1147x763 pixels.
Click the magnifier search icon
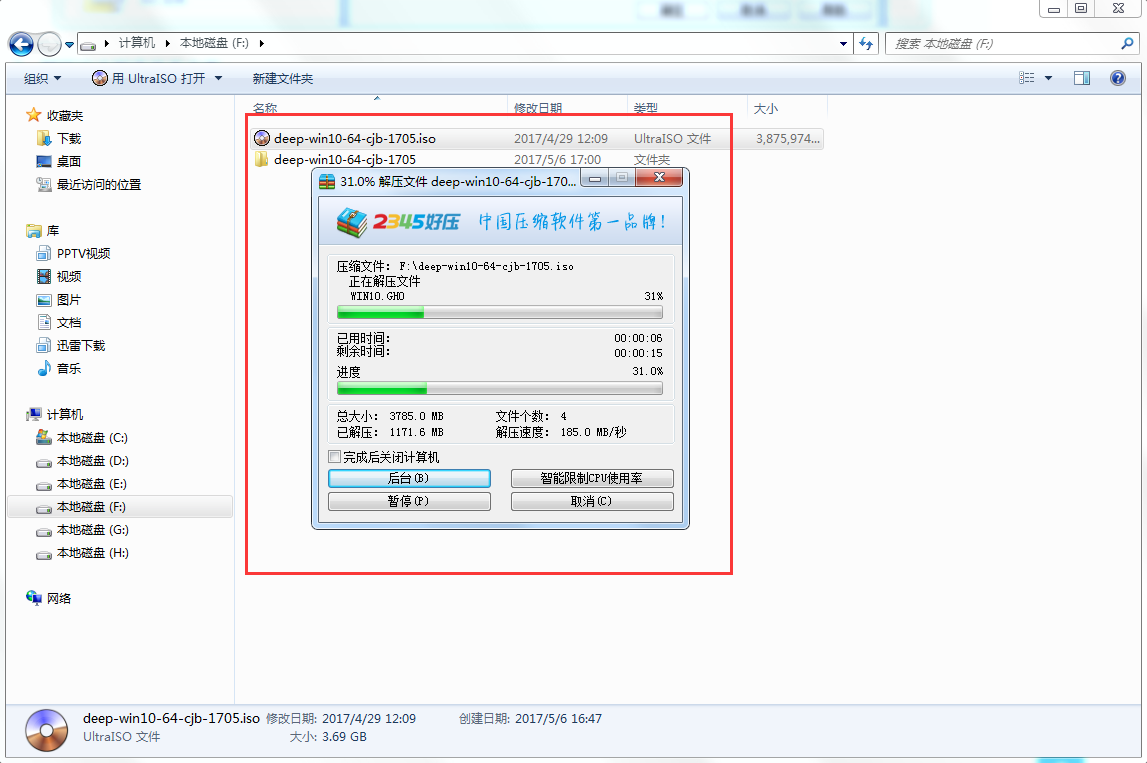(1127, 44)
